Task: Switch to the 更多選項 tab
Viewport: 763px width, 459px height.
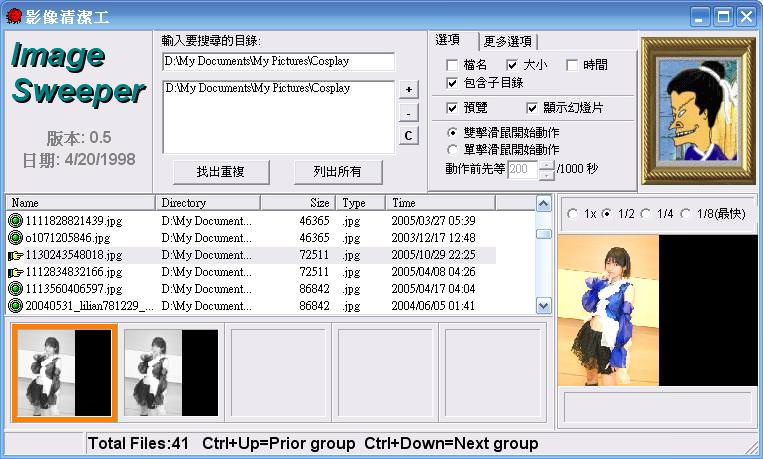Action: tap(508, 42)
